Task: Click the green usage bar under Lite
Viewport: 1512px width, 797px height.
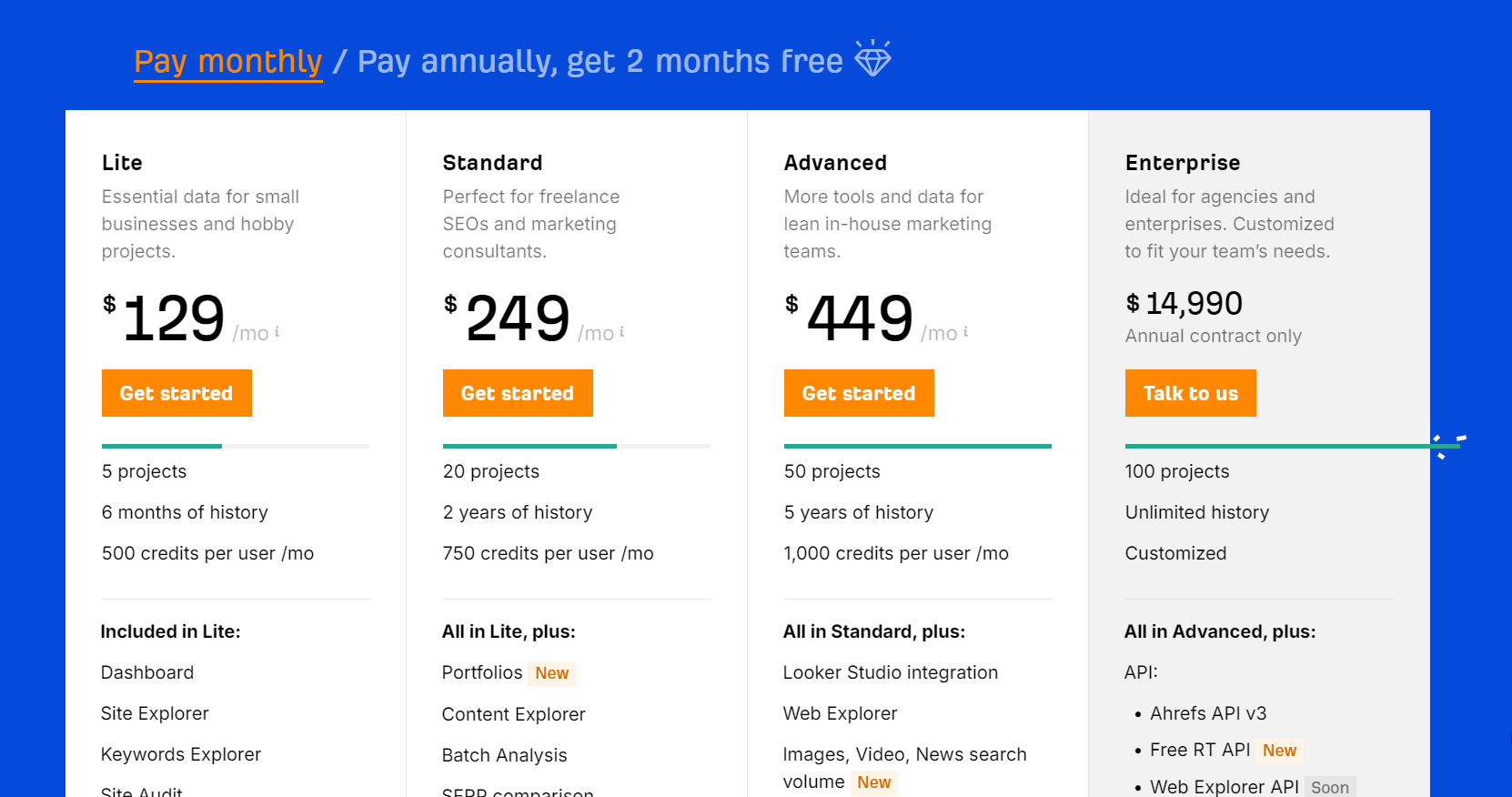Action: click(x=161, y=446)
